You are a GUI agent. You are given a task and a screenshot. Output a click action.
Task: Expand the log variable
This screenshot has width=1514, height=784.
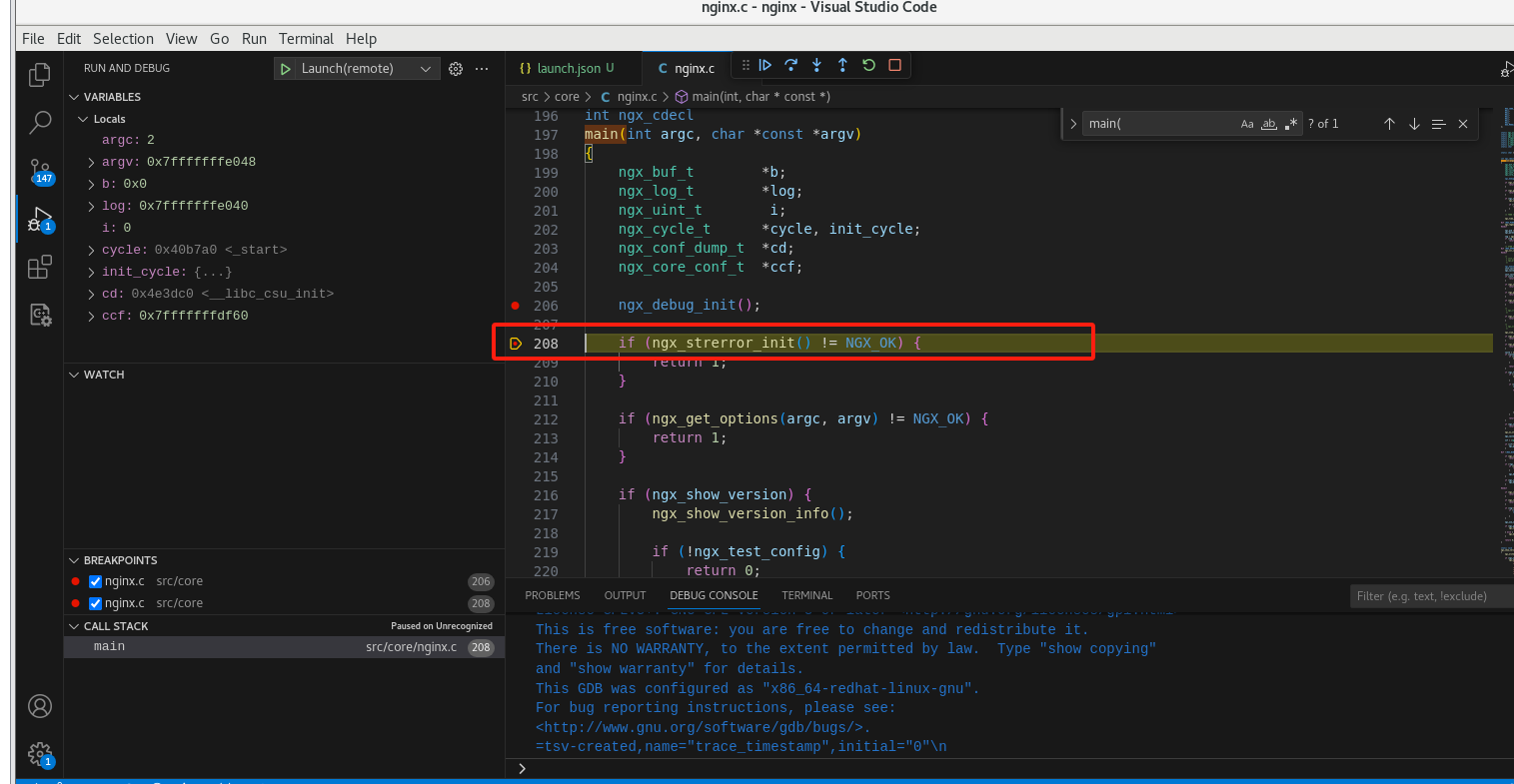pyautogui.click(x=92, y=206)
